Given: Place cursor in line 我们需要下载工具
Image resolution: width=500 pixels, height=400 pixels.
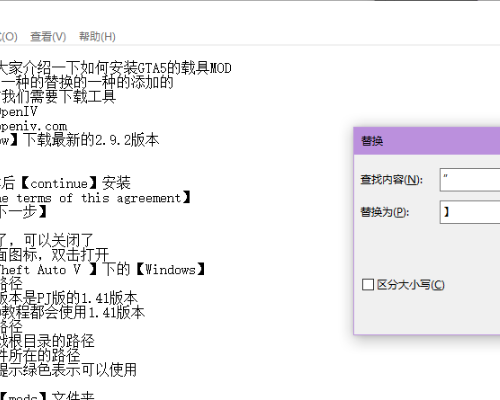Looking at the screenshot, I should point(58,97).
